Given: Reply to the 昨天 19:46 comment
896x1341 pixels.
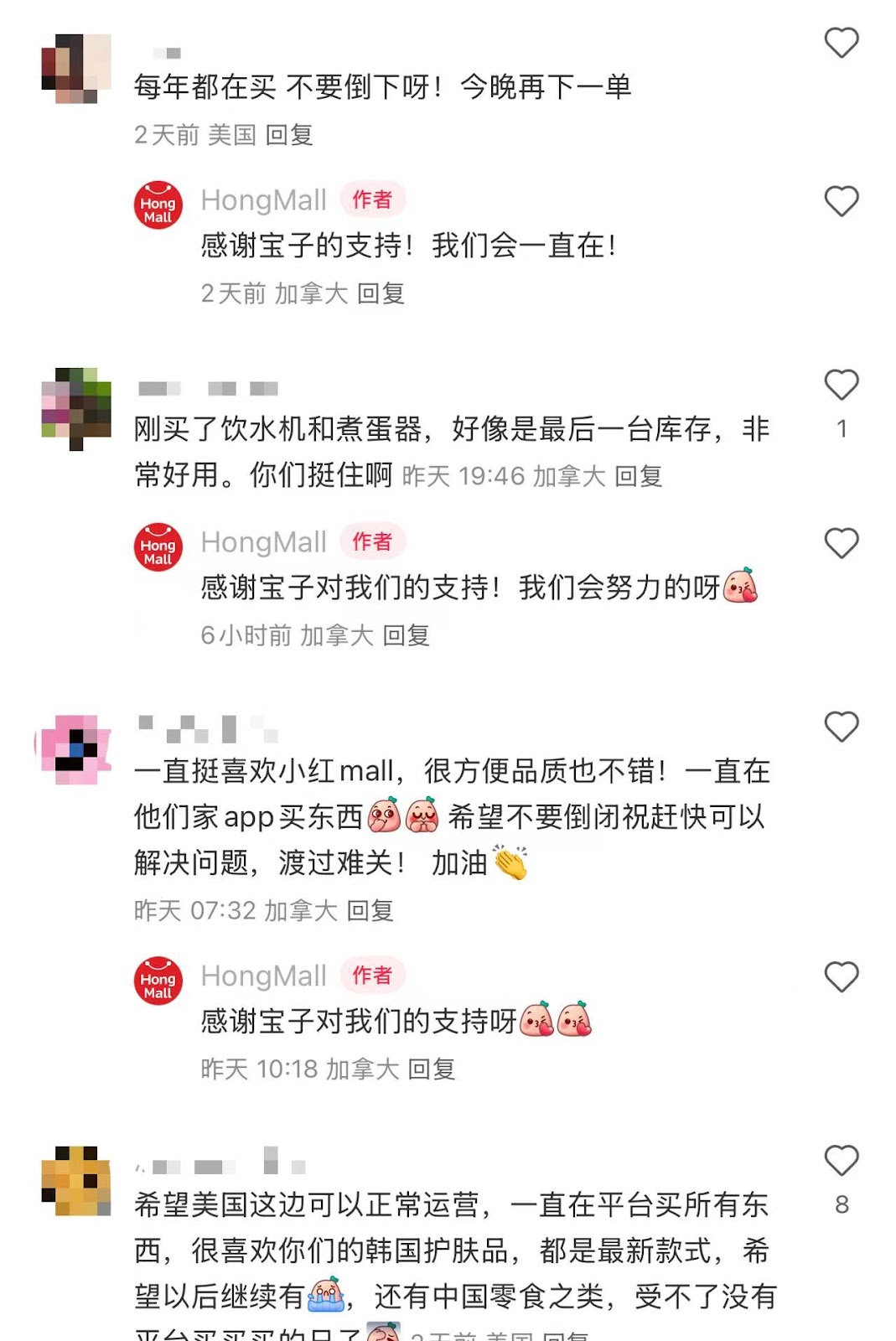Looking at the screenshot, I should click(639, 476).
